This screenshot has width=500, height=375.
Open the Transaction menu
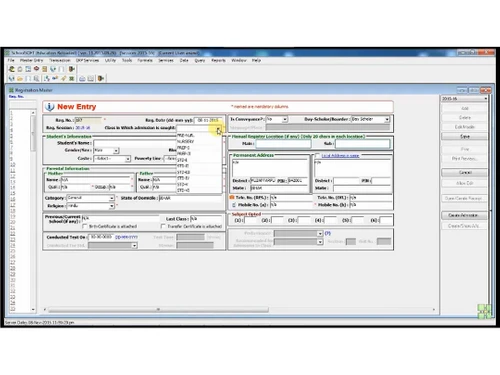[60, 60]
